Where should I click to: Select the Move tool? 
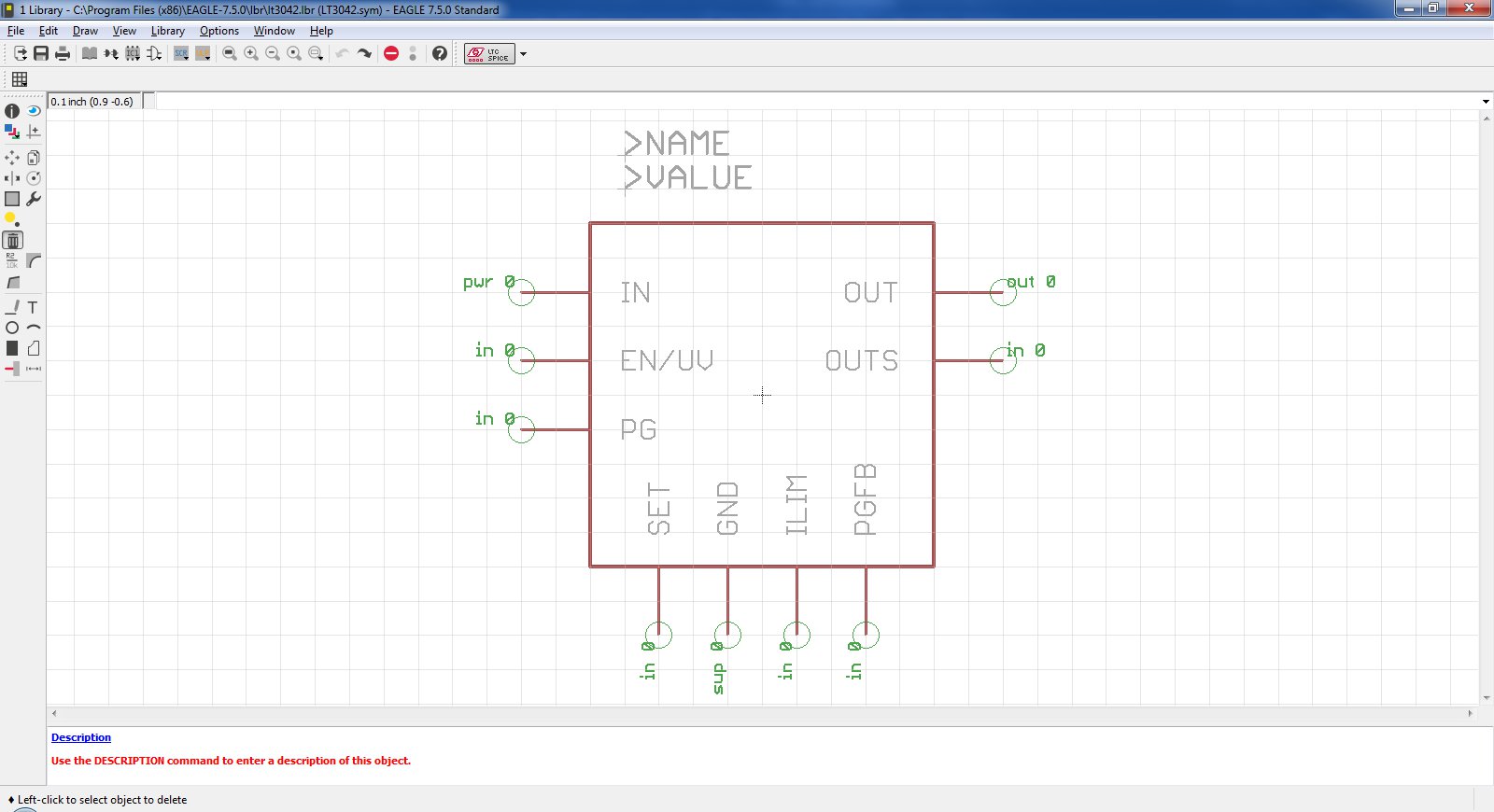[x=12, y=158]
